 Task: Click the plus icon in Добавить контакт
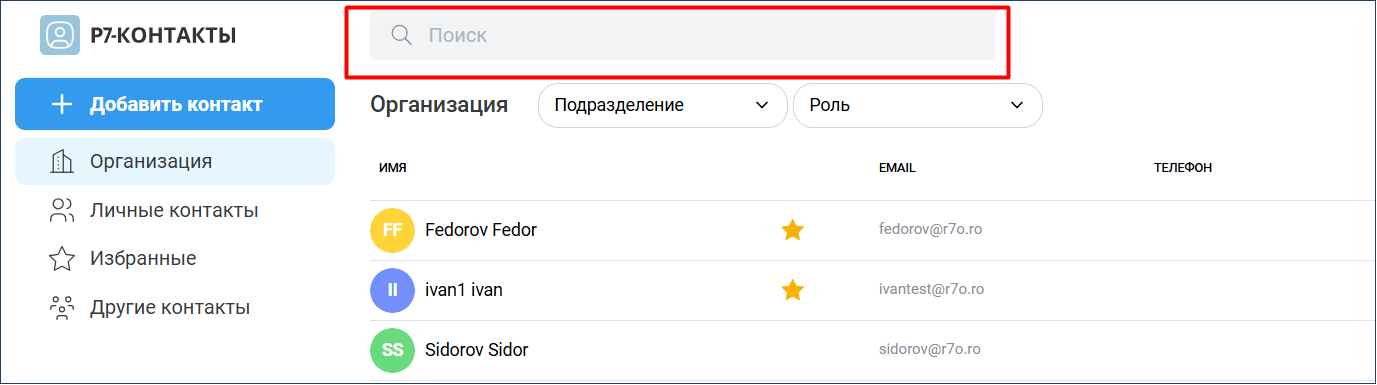(62, 104)
